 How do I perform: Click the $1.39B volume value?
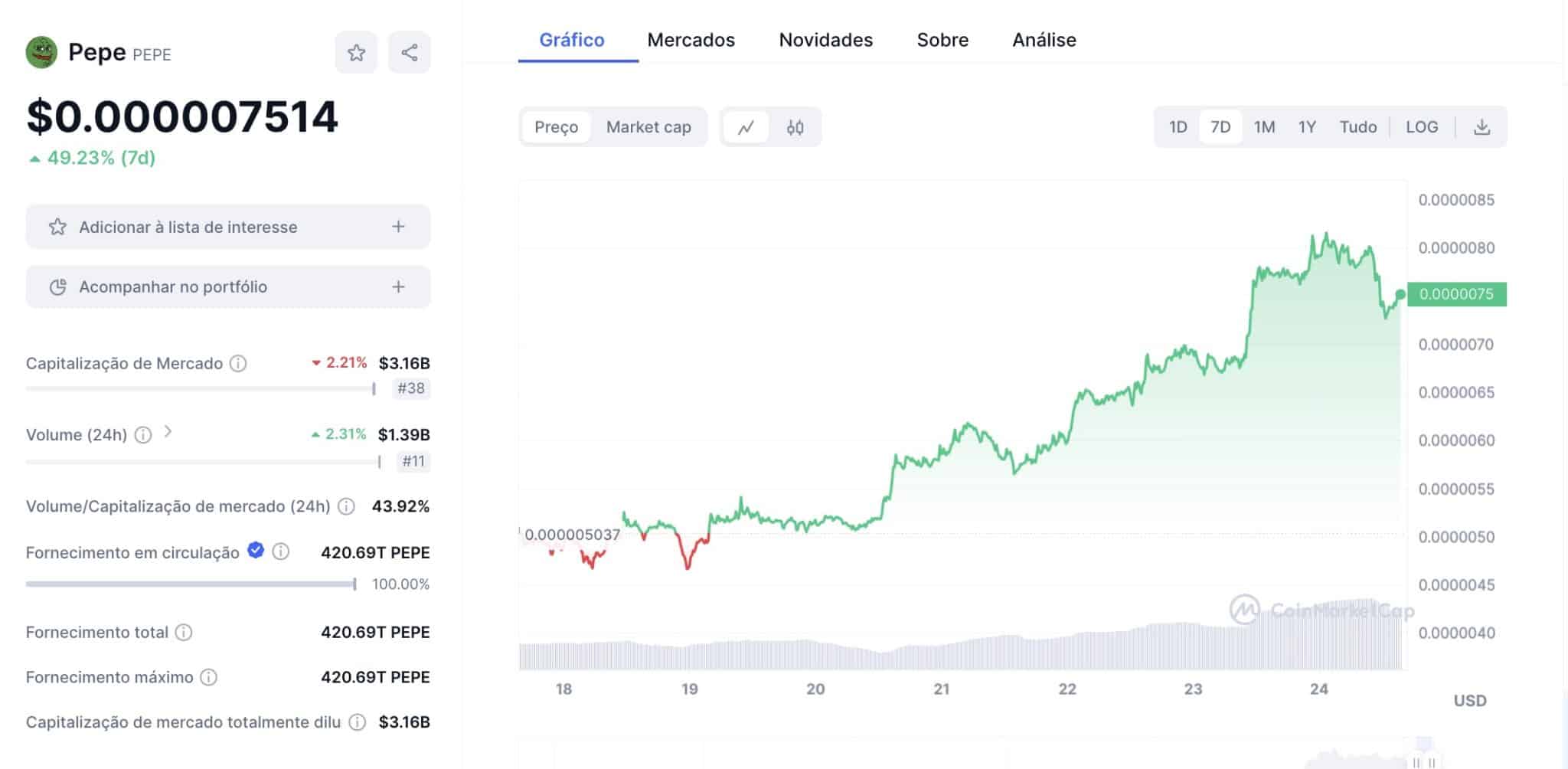(x=404, y=435)
